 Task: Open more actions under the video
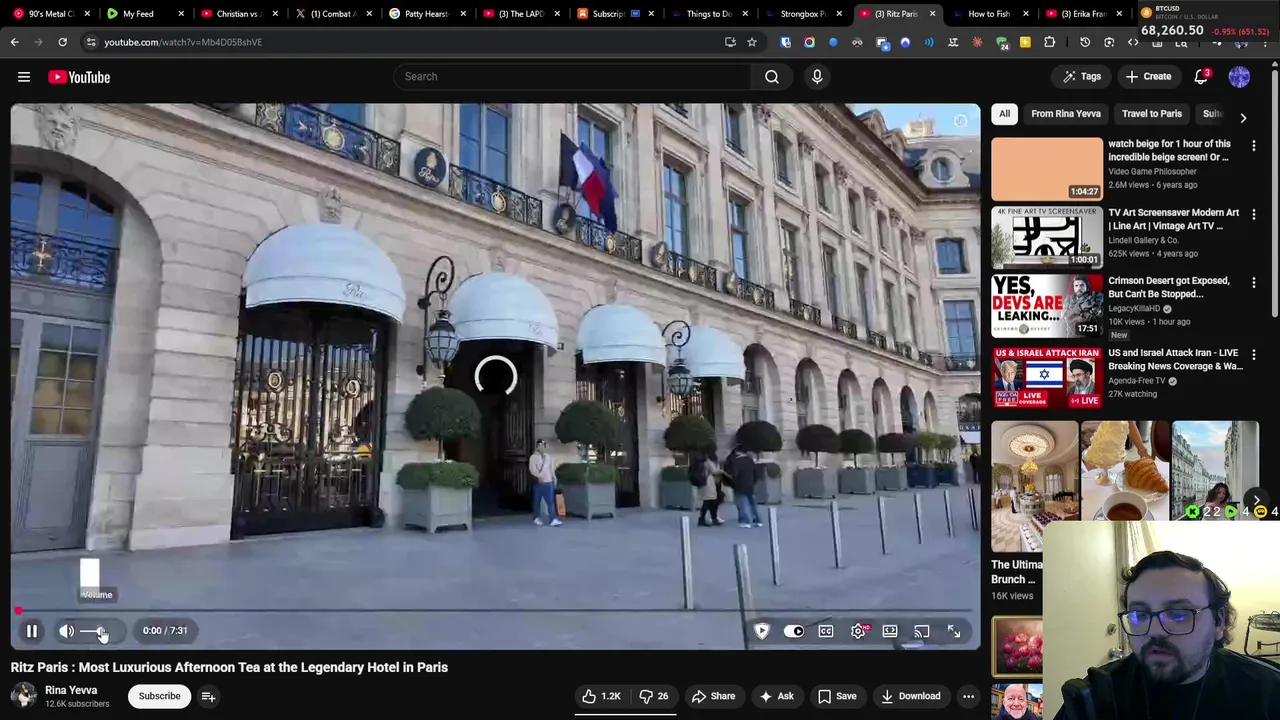(x=968, y=696)
